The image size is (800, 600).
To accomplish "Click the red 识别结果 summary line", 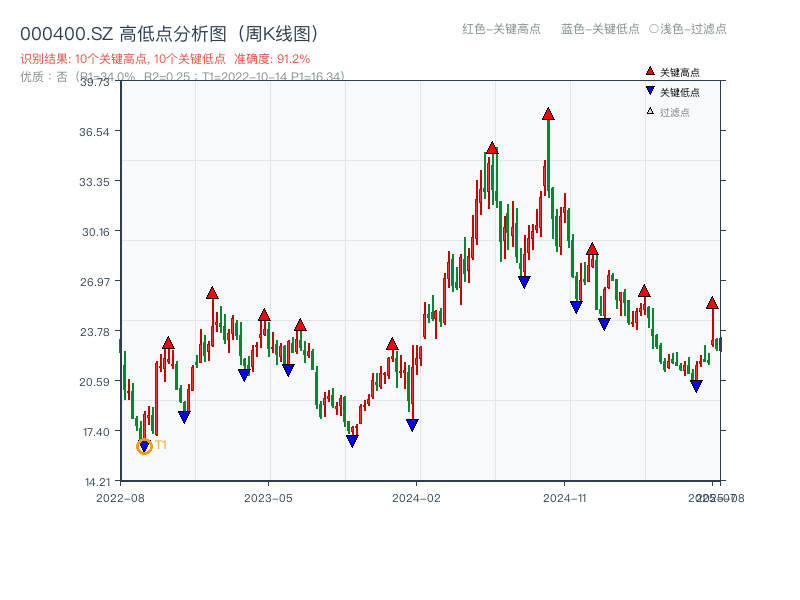I will 165,59.
